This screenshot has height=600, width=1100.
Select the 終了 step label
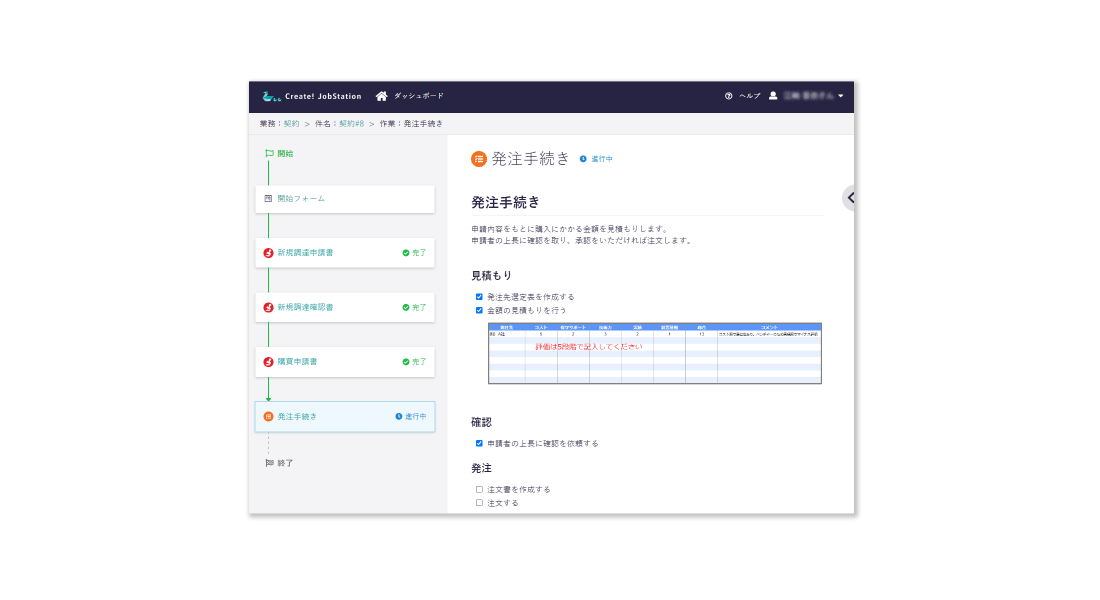click(285, 463)
